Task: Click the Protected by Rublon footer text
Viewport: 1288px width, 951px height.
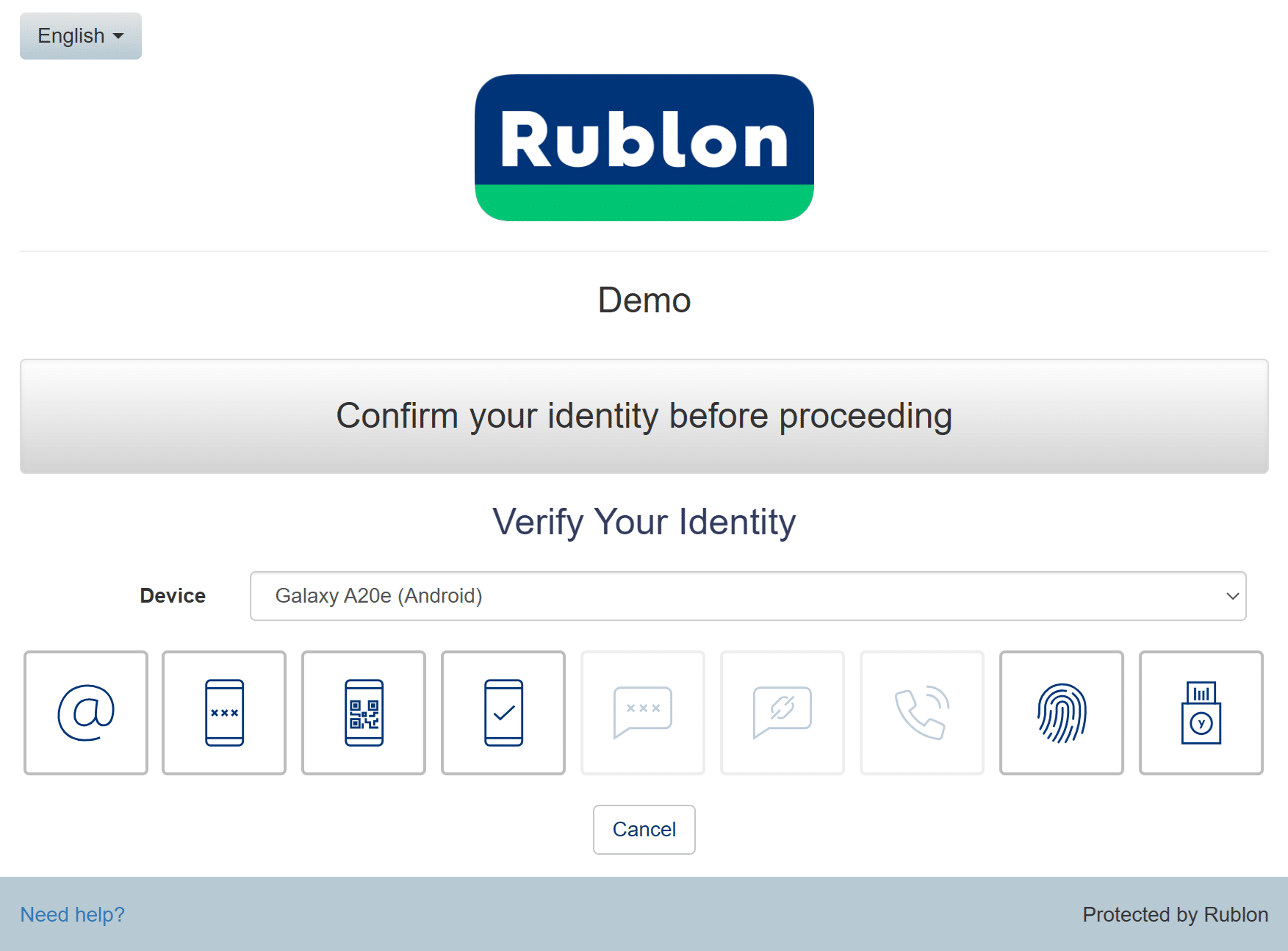Action: [1175, 914]
